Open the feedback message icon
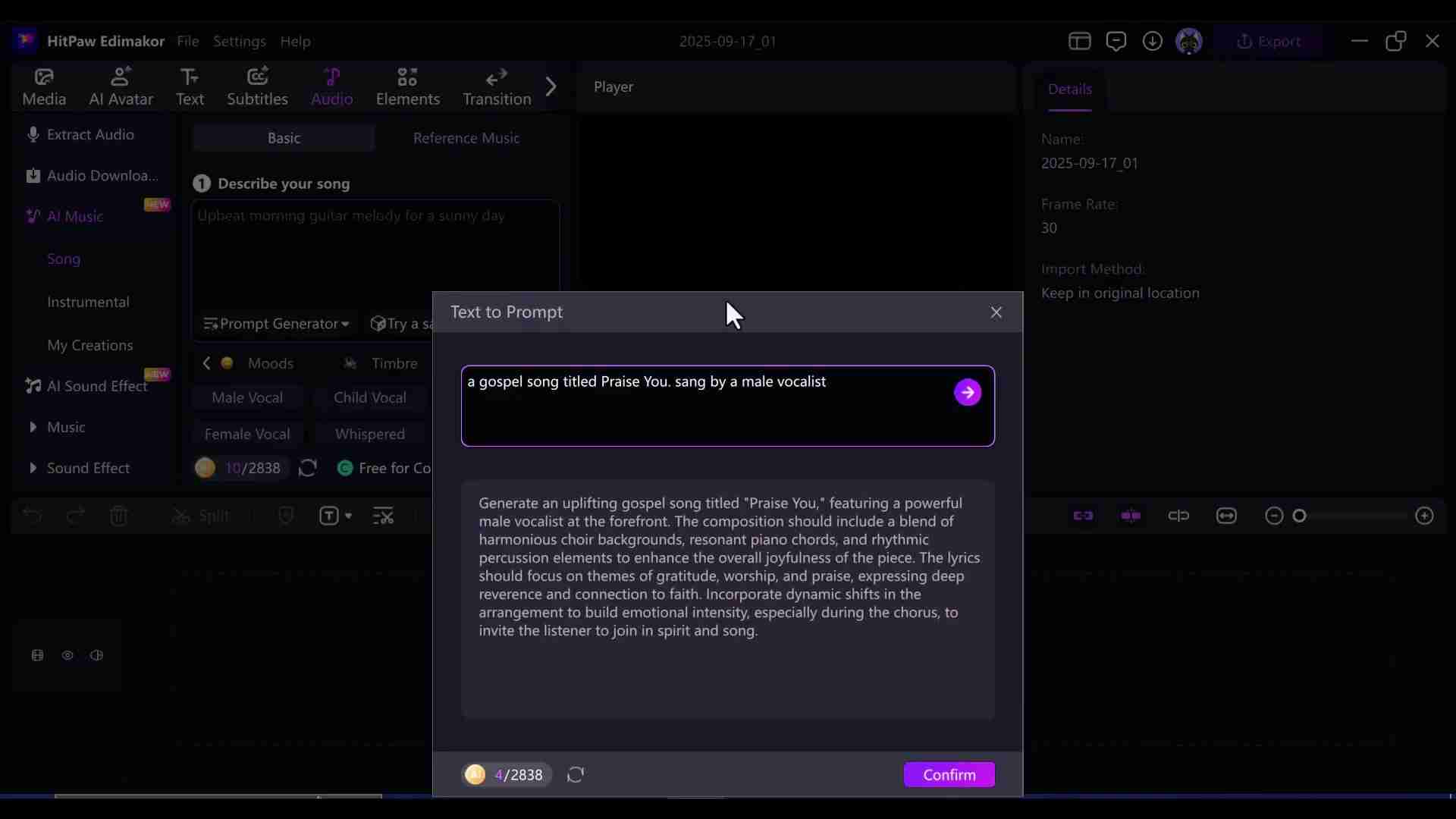Image resolution: width=1456 pixels, height=819 pixels. pos(1116,41)
